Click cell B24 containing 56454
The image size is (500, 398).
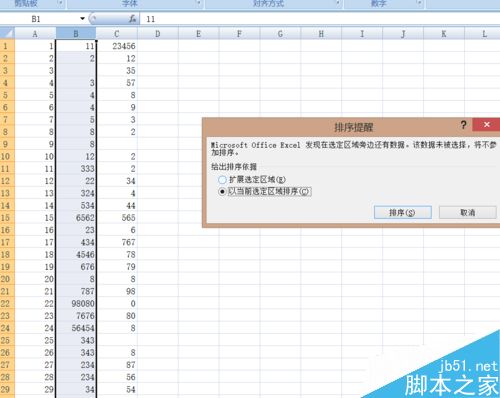click(x=76, y=328)
